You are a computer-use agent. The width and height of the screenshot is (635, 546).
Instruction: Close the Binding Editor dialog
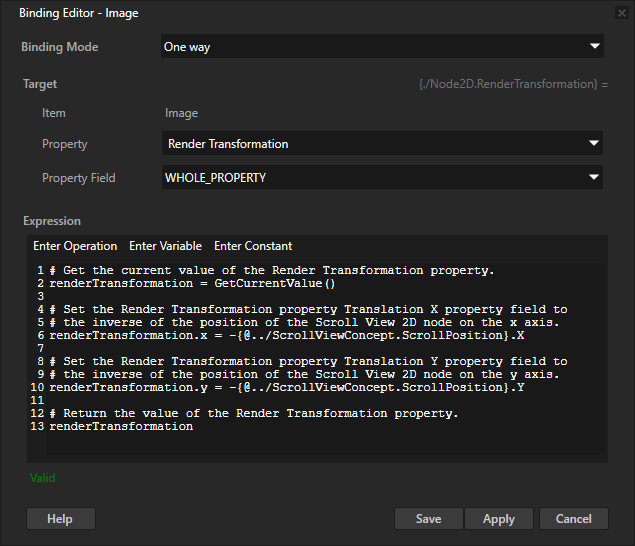coord(617,14)
